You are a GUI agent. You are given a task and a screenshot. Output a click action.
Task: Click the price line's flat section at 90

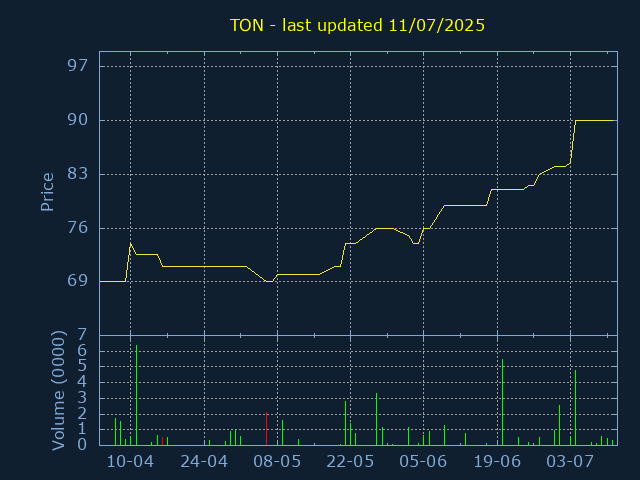click(595, 120)
